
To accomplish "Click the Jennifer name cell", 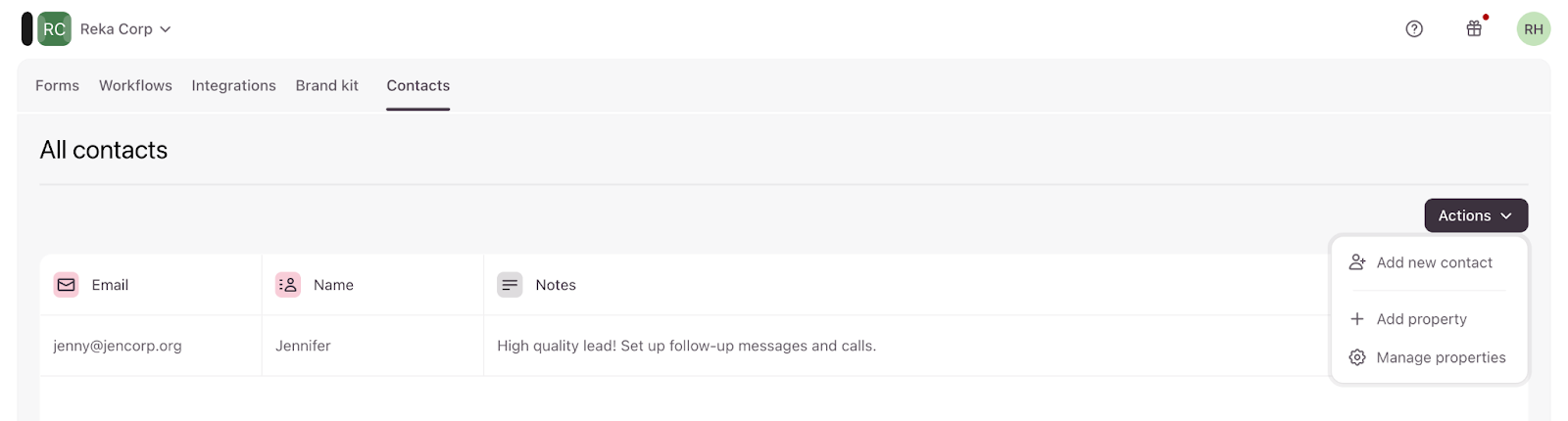I will pyautogui.click(x=303, y=346).
